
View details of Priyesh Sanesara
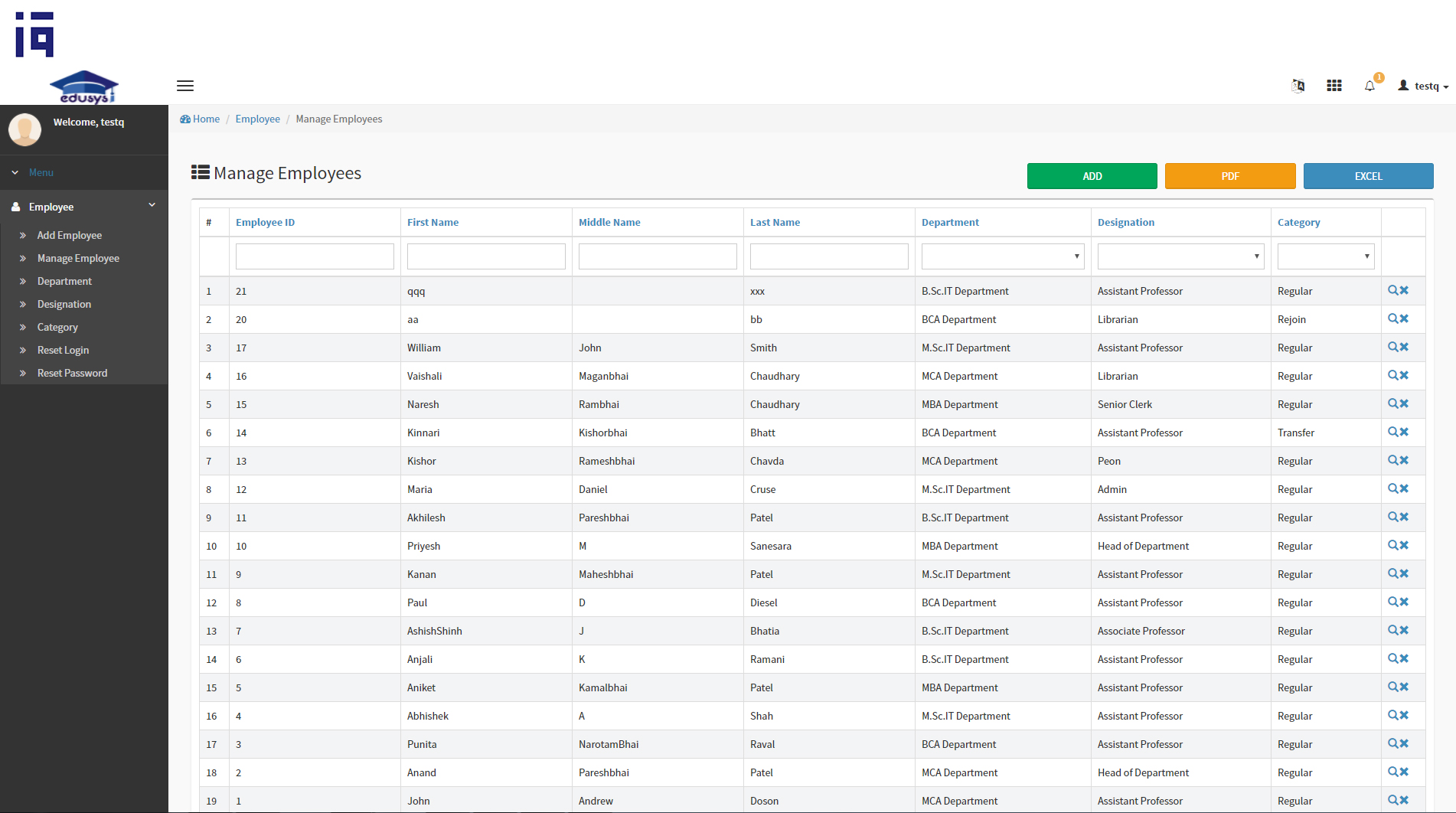(x=1393, y=545)
